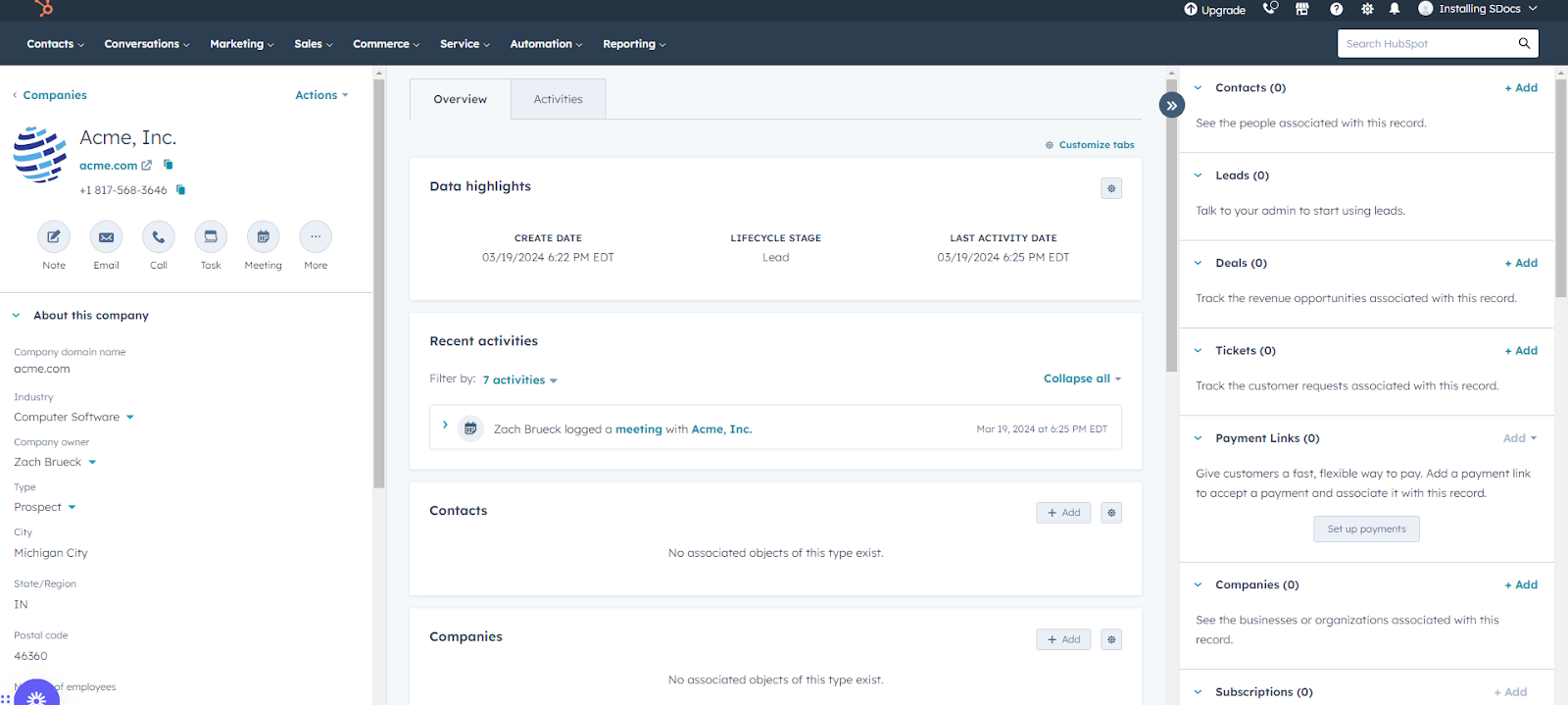The width and height of the screenshot is (1568, 705).
Task: Collapse the Leads (0) sidebar section
Action: pos(1198,176)
